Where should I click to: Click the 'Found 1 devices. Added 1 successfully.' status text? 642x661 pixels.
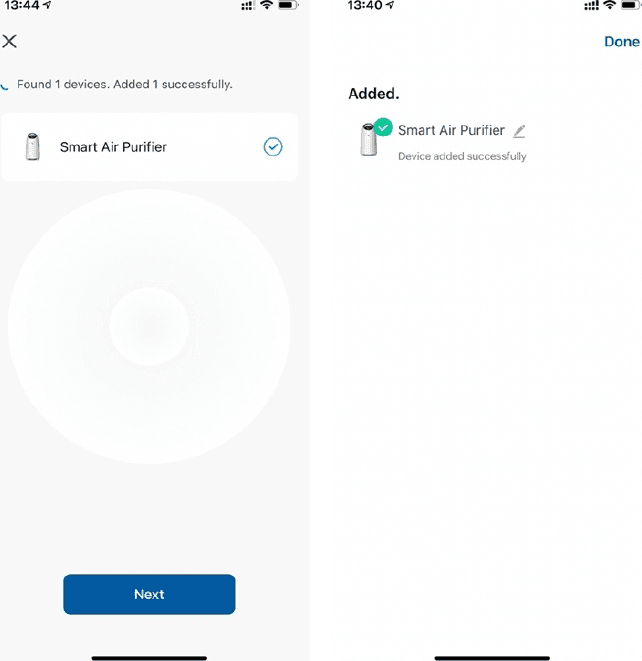(125, 84)
